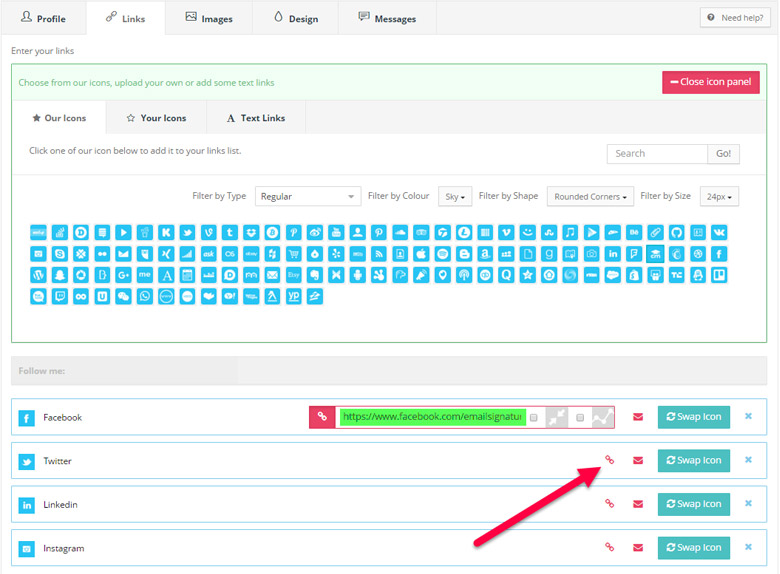
Task: Add the Yelp icon from the icon grid
Action: pyautogui.click(x=336, y=254)
